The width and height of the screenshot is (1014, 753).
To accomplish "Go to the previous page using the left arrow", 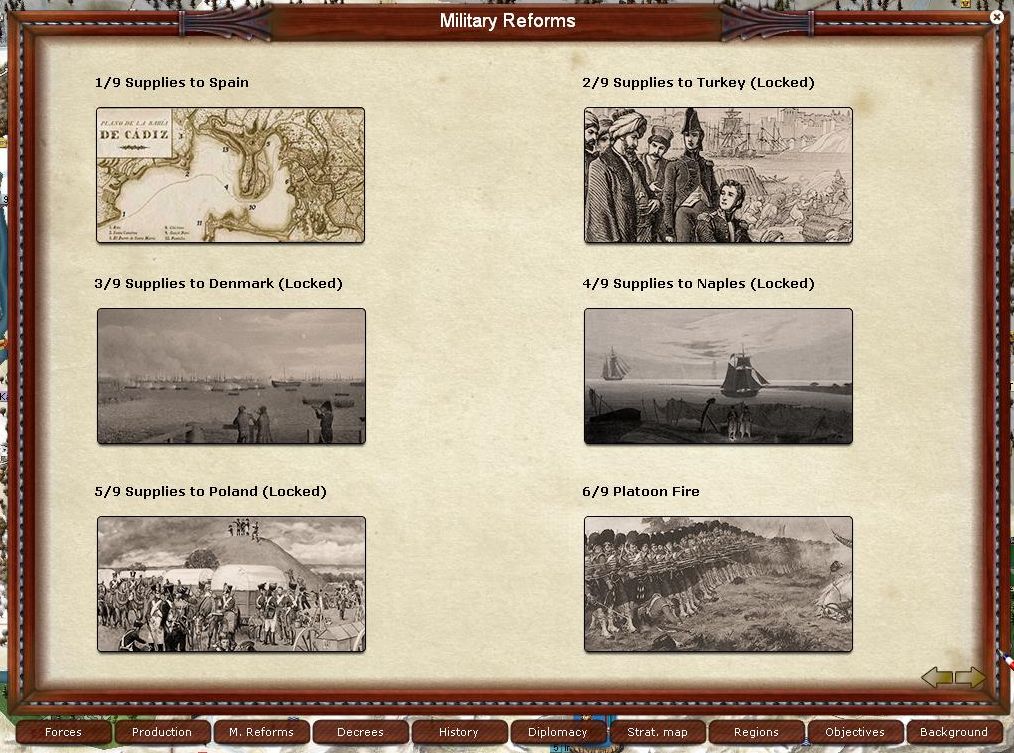I will tap(936, 678).
